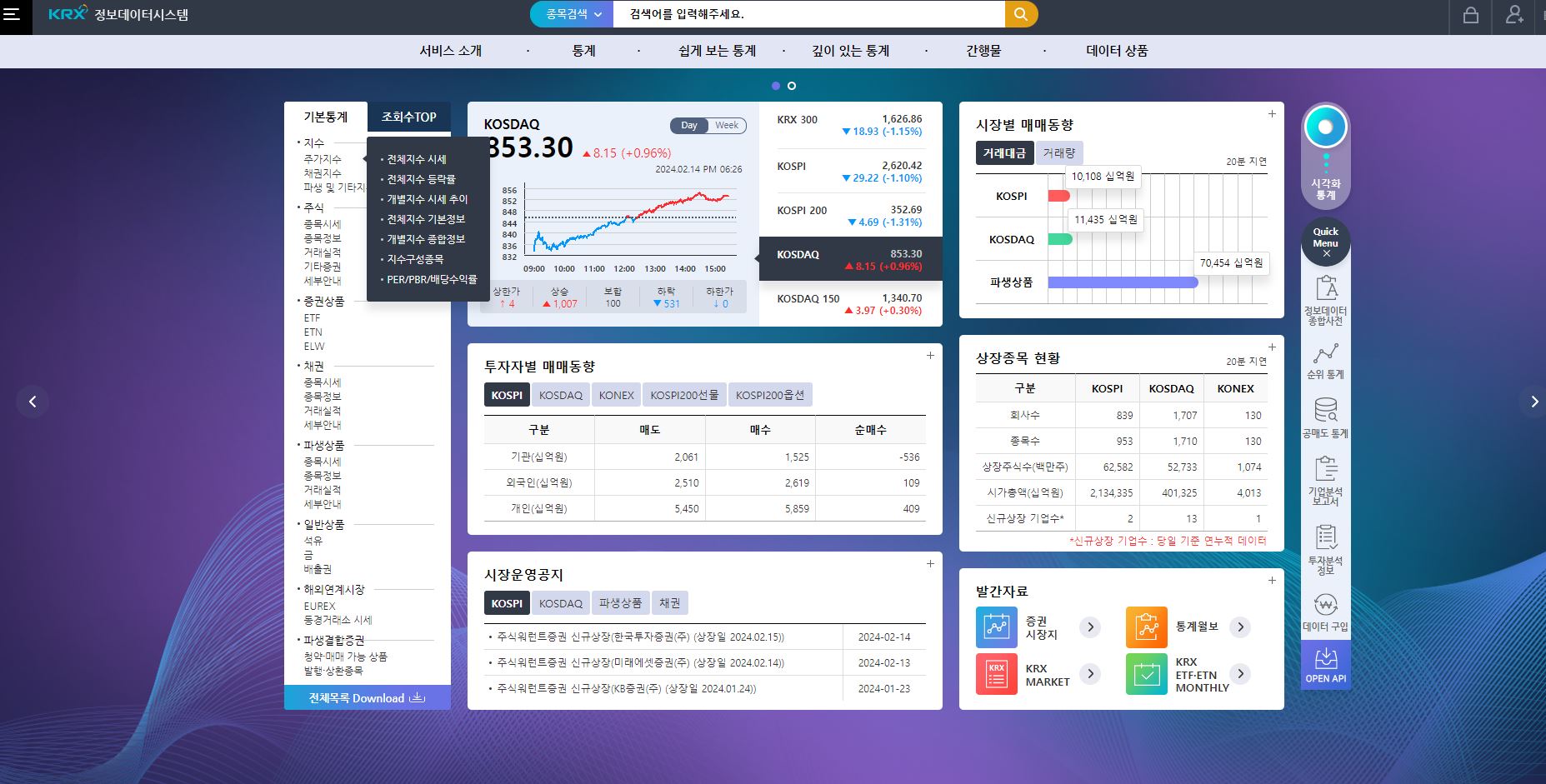Open 전체지수 시세 submenu item
The height and width of the screenshot is (784, 1546).
pyautogui.click(x=416, y=159)
